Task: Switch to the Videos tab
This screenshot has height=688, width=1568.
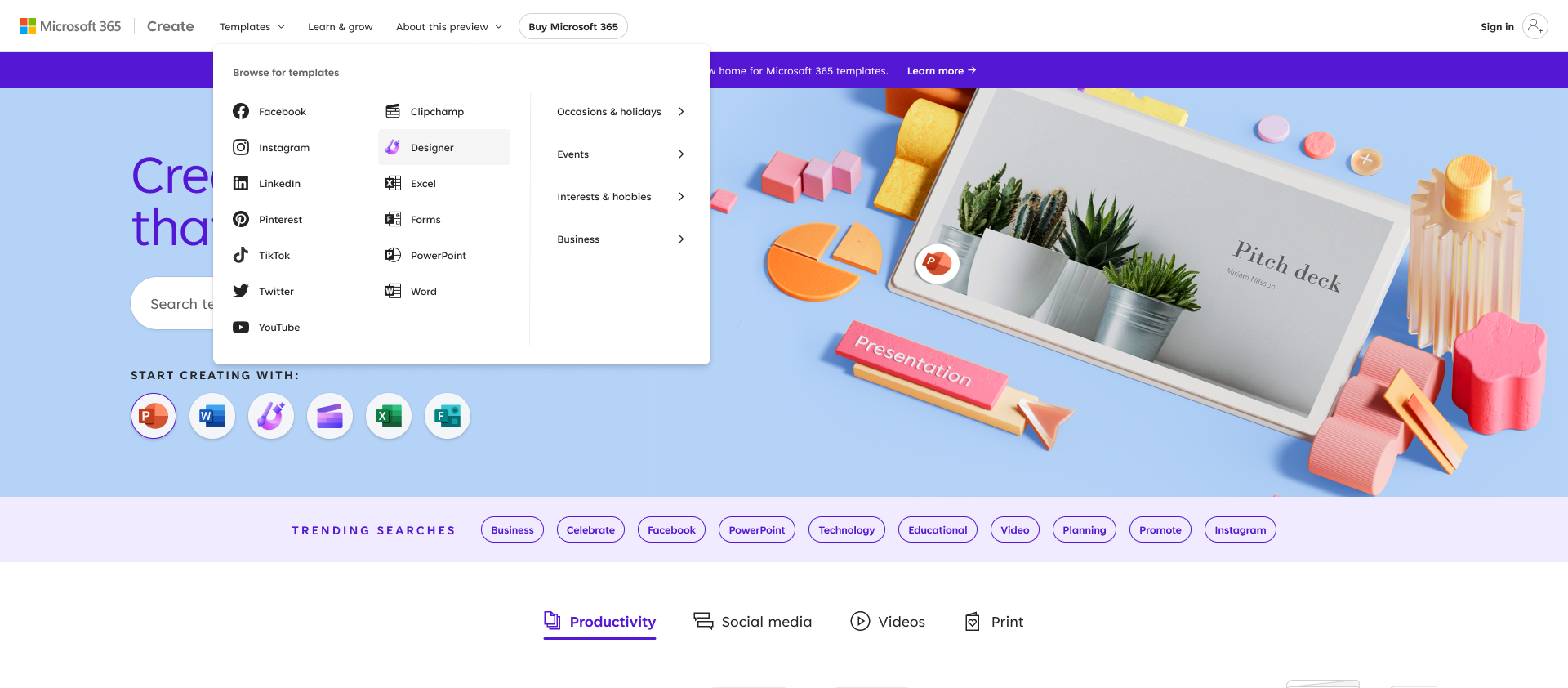Action: [x=888, y=622]
